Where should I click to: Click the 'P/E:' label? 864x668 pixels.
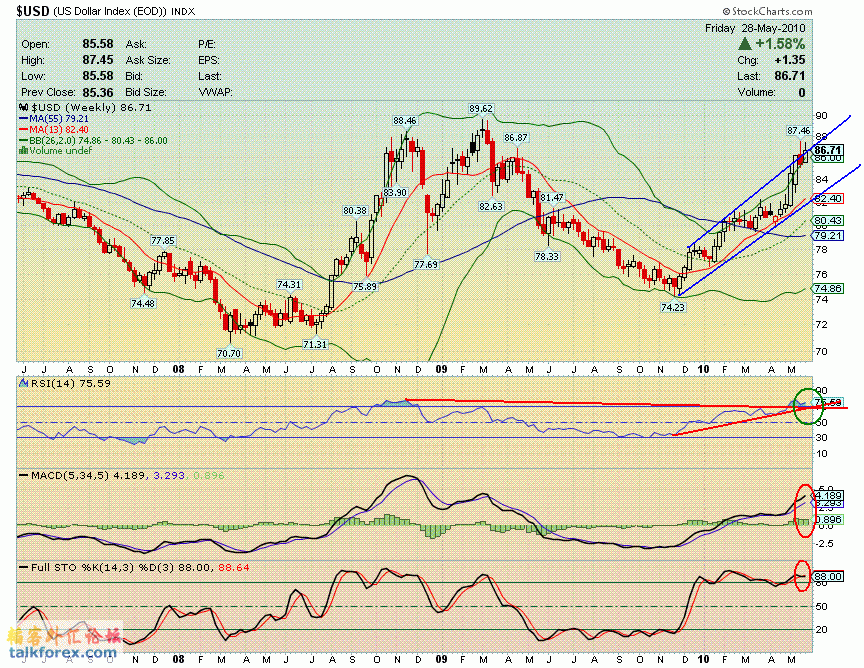pos(207,44)
